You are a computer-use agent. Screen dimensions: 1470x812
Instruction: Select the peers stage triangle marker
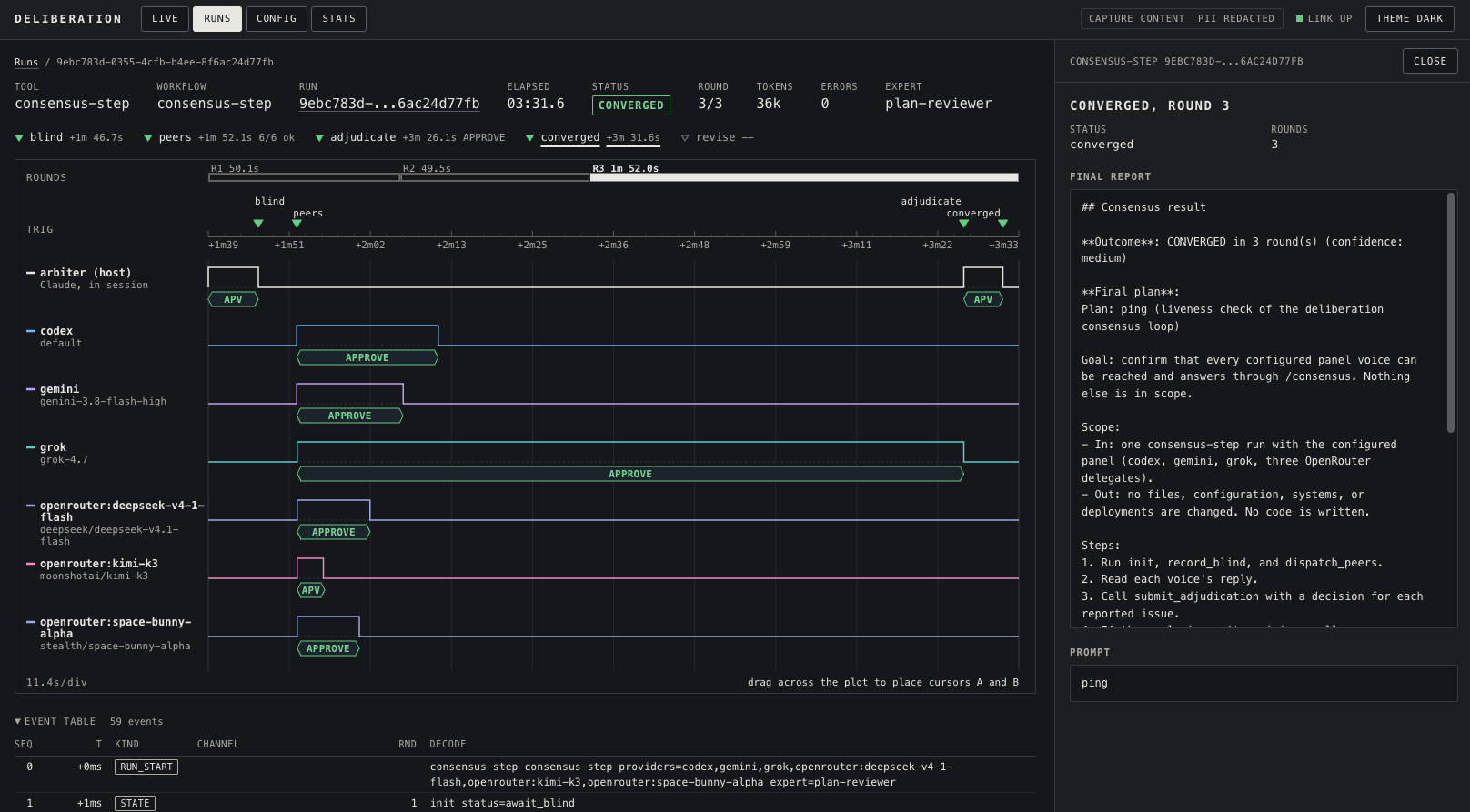(148, 138)
